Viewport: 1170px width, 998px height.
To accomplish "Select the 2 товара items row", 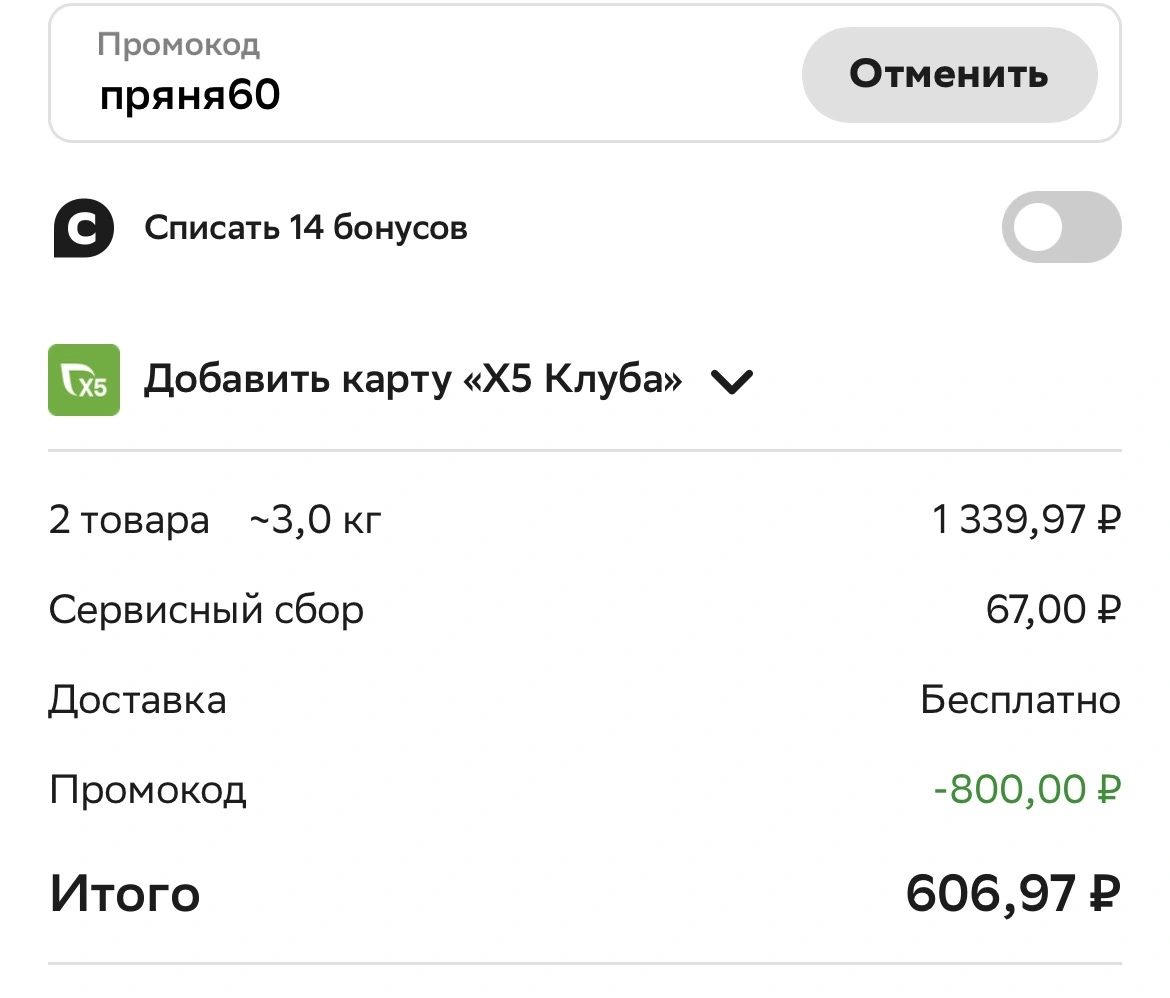I will [585, 520].
